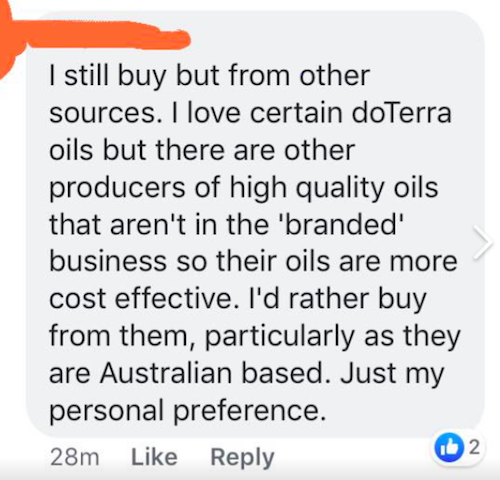This screenshot has width=500, height=480.
Task: Click the word 'particularly' in the comment
Action: tap(279, 336)
